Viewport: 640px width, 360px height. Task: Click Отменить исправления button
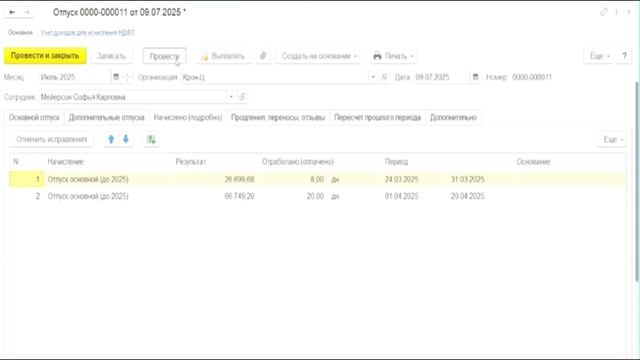pos(51,140)
